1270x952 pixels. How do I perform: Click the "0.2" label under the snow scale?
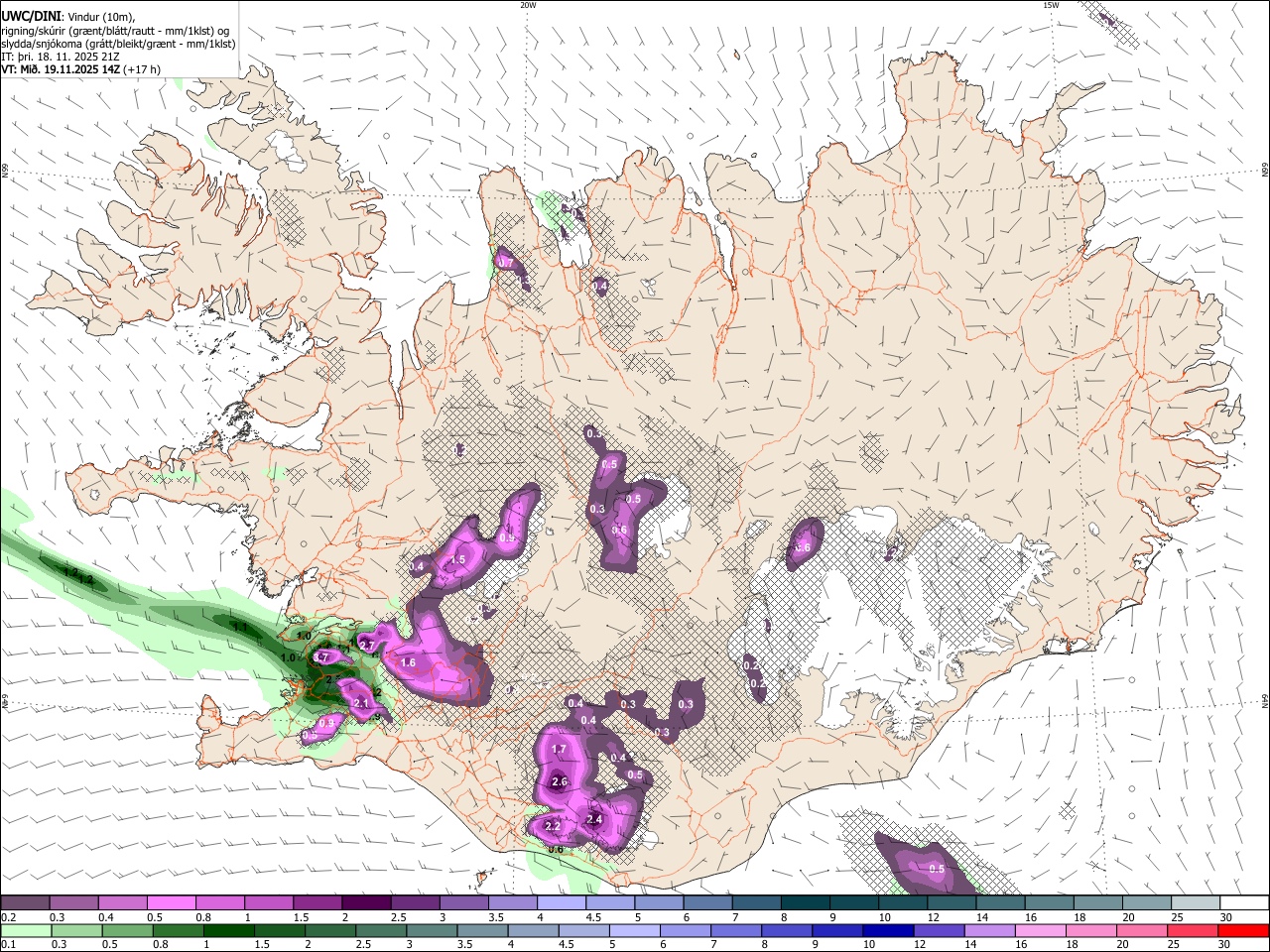click(7, 917)
